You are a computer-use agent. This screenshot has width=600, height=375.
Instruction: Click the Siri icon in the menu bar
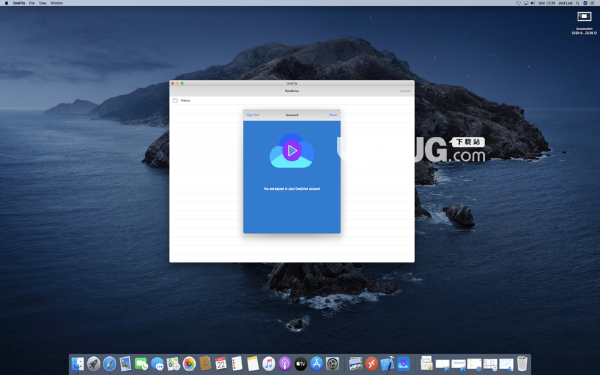click(585, 3)
